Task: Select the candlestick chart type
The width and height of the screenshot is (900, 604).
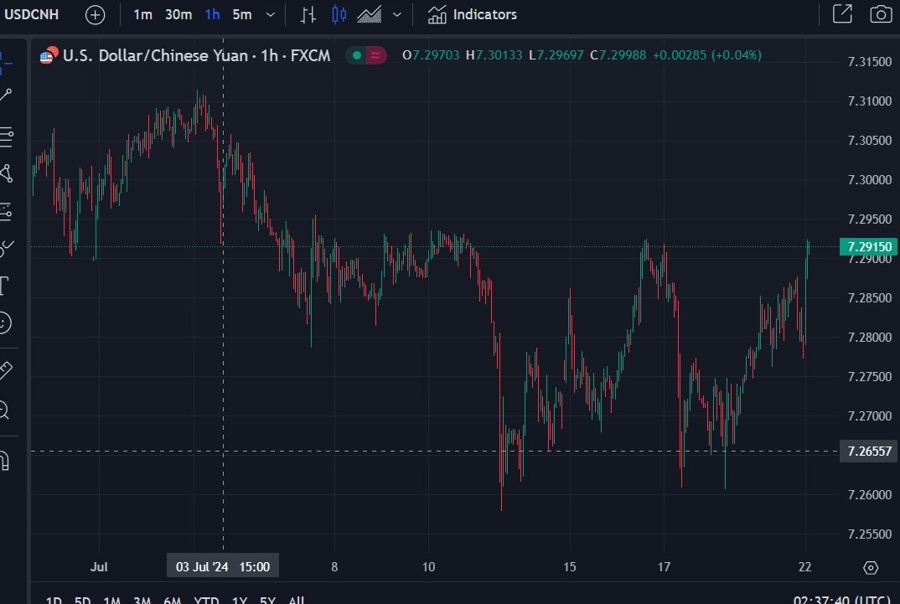Action: pos(339,14)
